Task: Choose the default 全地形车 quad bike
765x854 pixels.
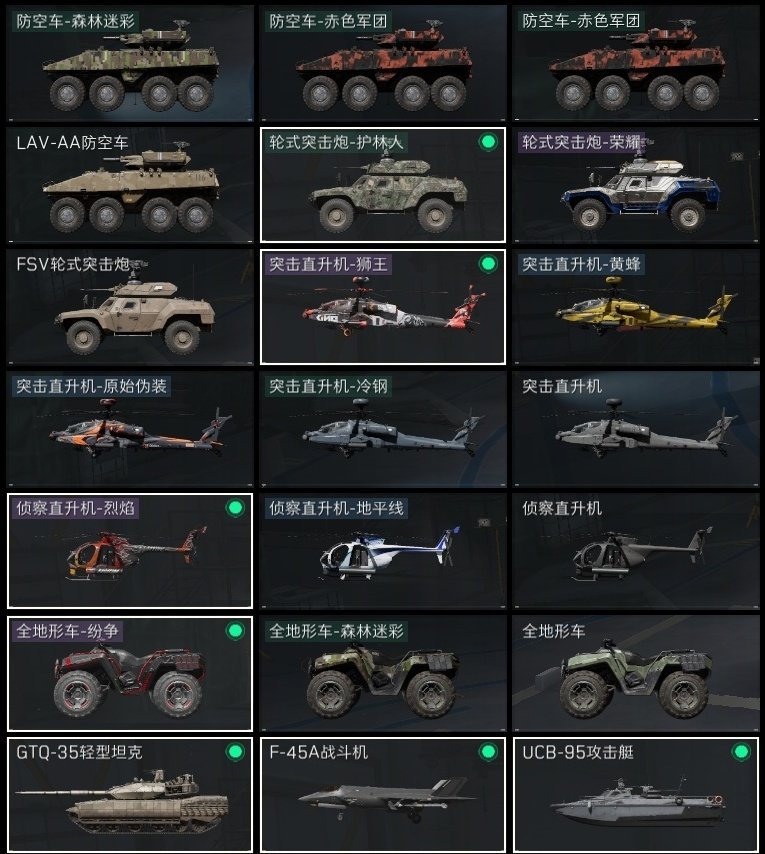Action: click(x=636, y=674)
